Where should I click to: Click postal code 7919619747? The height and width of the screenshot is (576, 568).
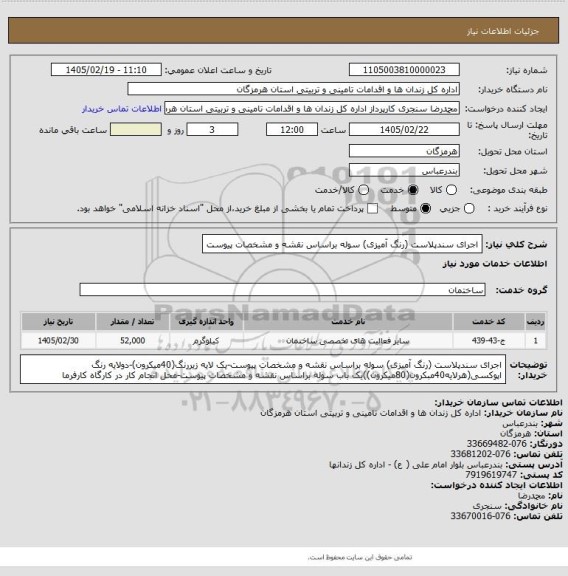(491, 475)
